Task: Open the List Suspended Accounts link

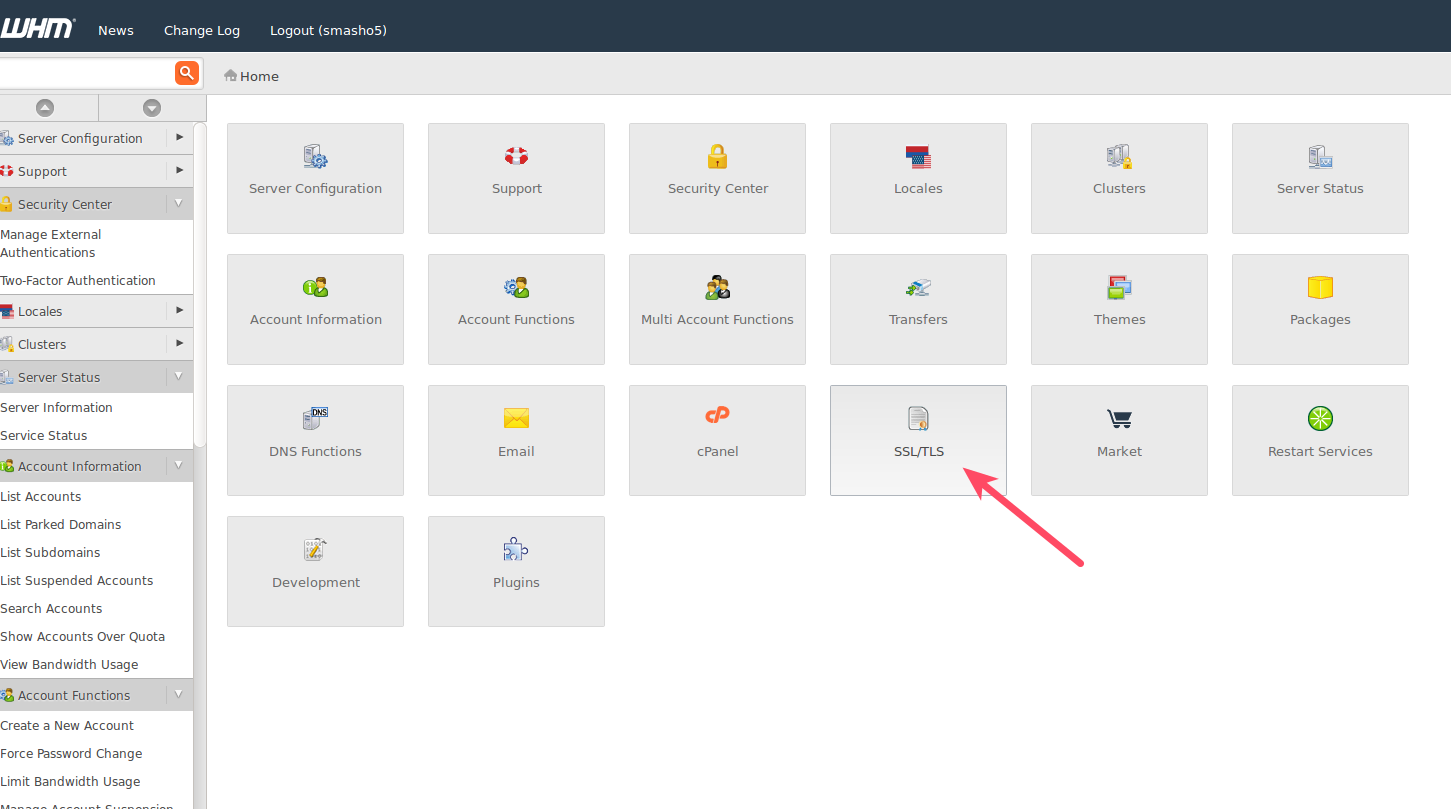Action: 77,580
